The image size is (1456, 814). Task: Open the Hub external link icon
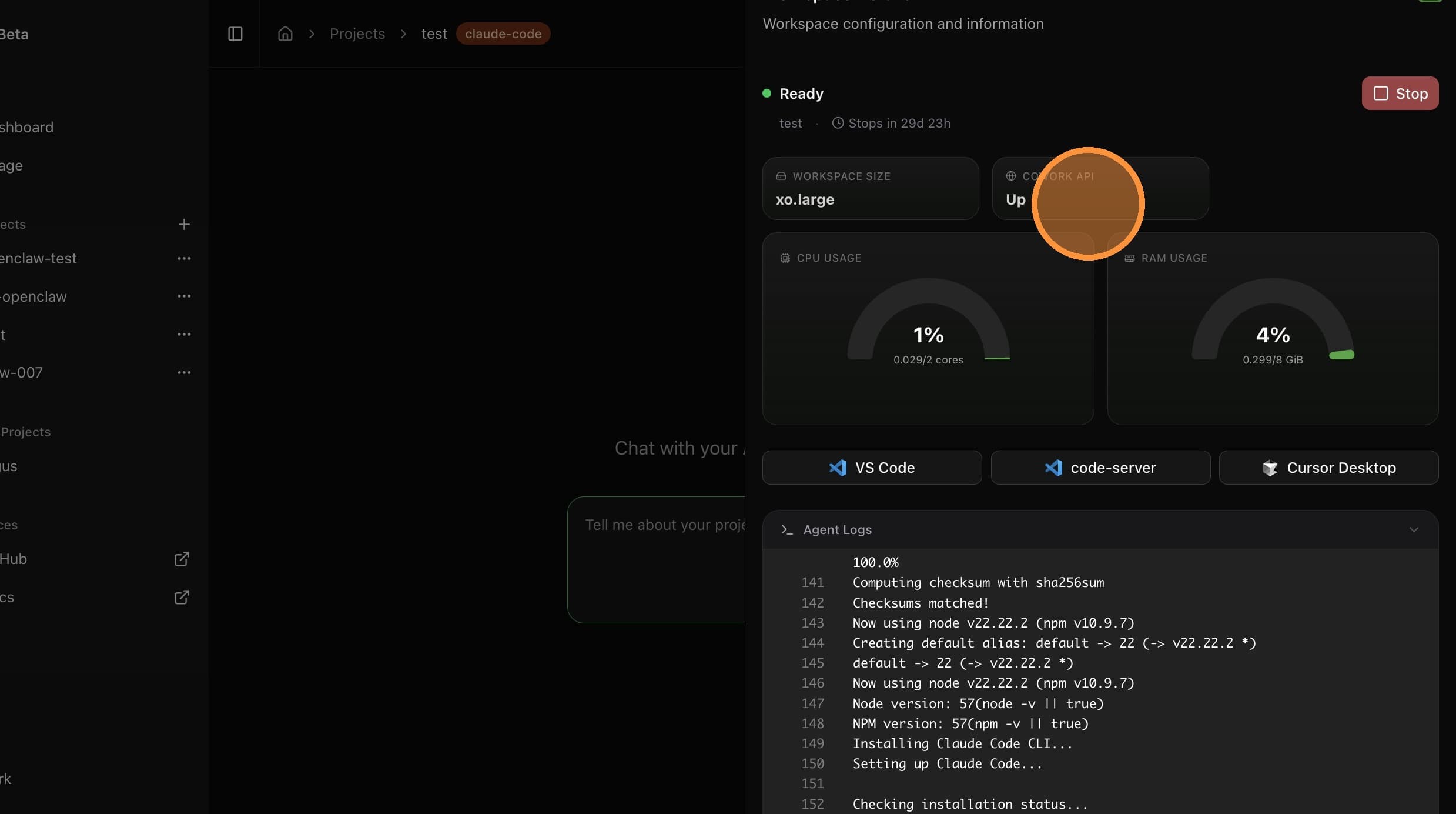182,559
